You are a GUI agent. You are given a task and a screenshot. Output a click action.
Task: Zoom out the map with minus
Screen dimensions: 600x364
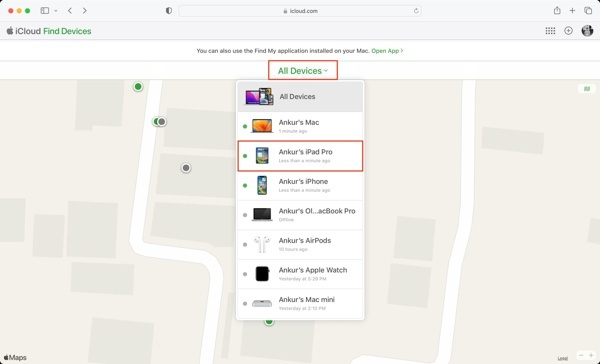point(581,356)
